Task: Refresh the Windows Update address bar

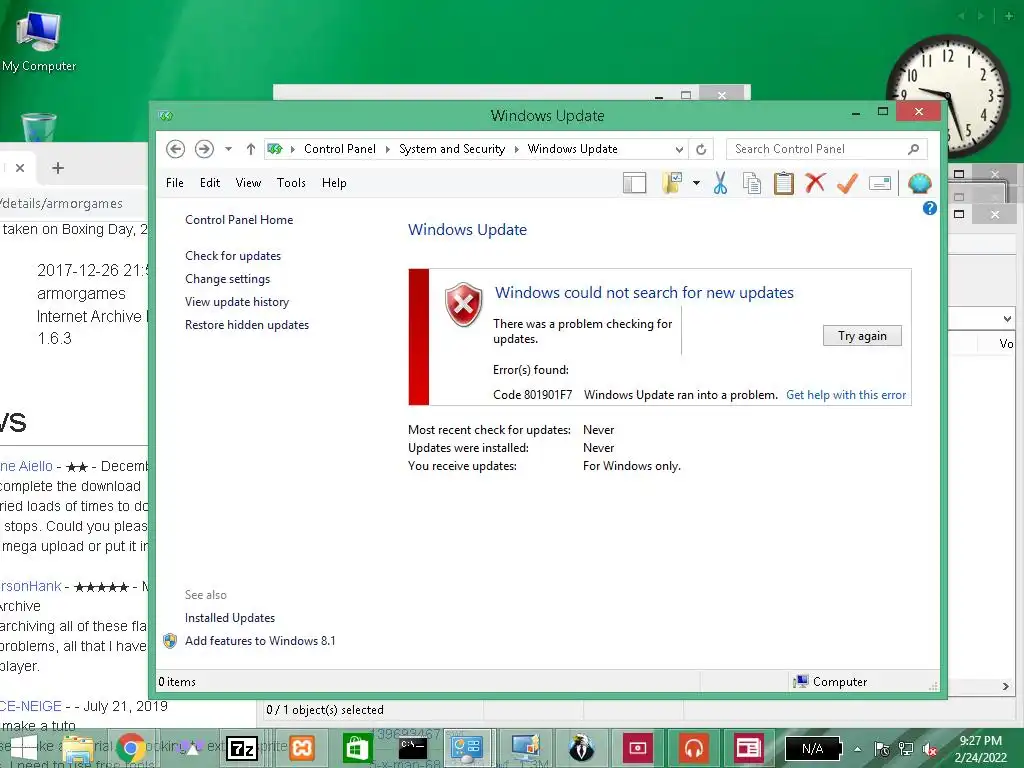Action: pos(701,149)
